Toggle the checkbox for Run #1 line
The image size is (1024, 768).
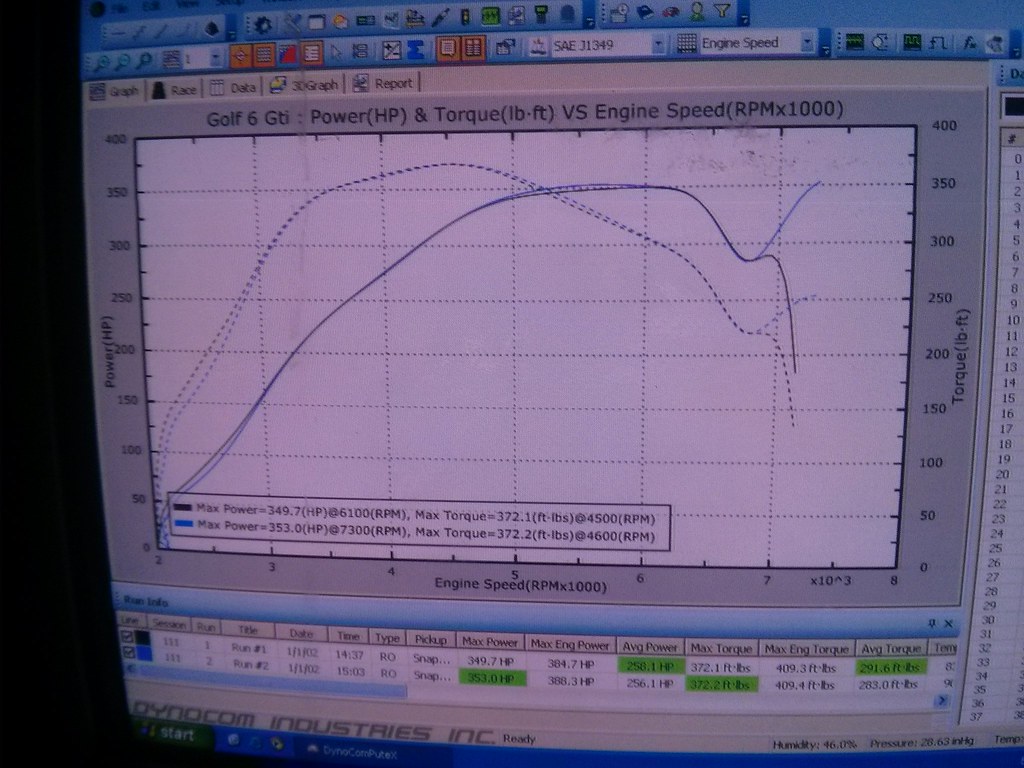click(x=125, y=638)
